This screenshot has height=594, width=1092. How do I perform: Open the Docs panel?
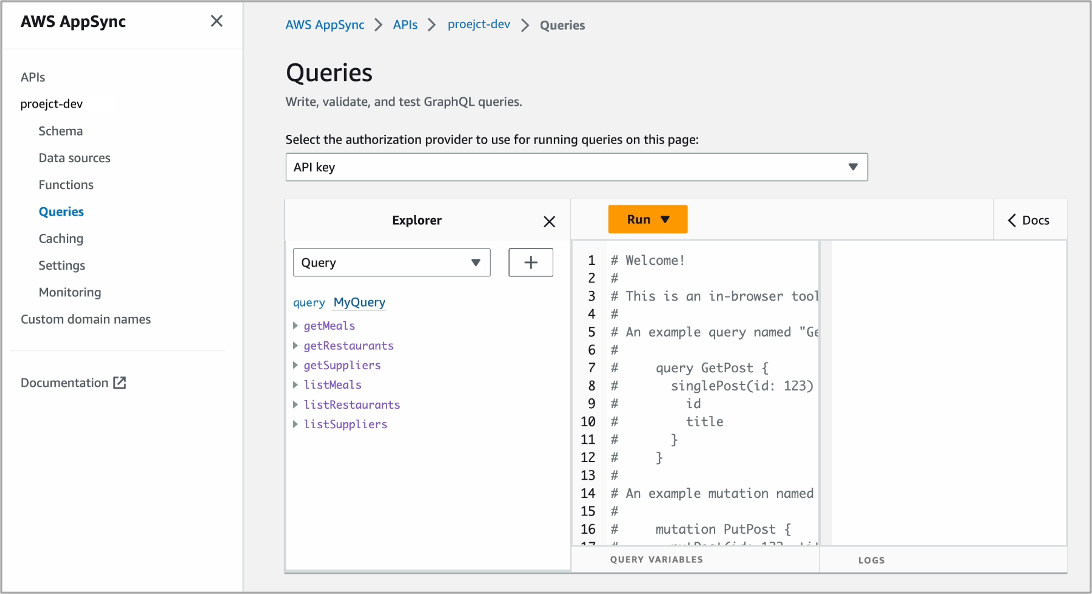pyautogui.click(x=1029, y=220)
